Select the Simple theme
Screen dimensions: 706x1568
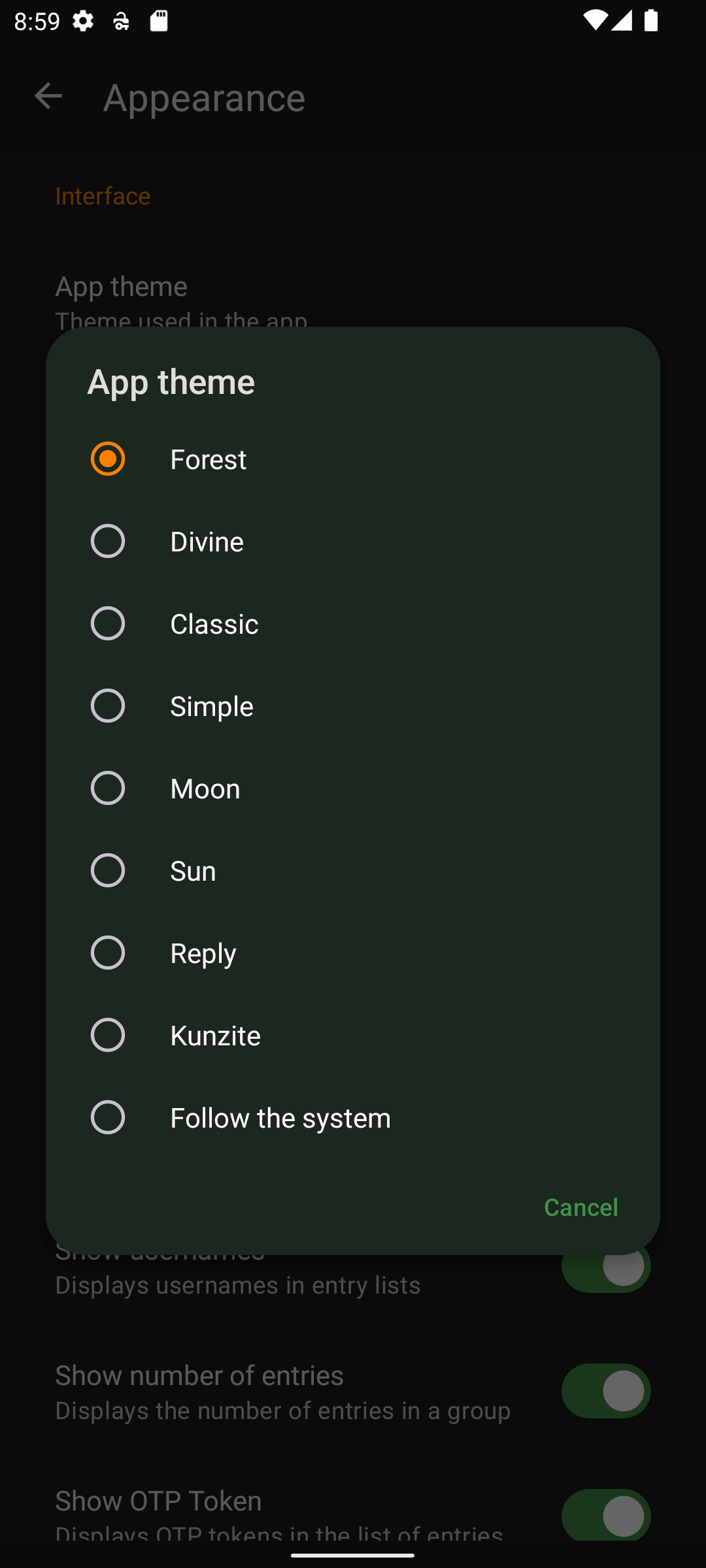coord(108,706)
